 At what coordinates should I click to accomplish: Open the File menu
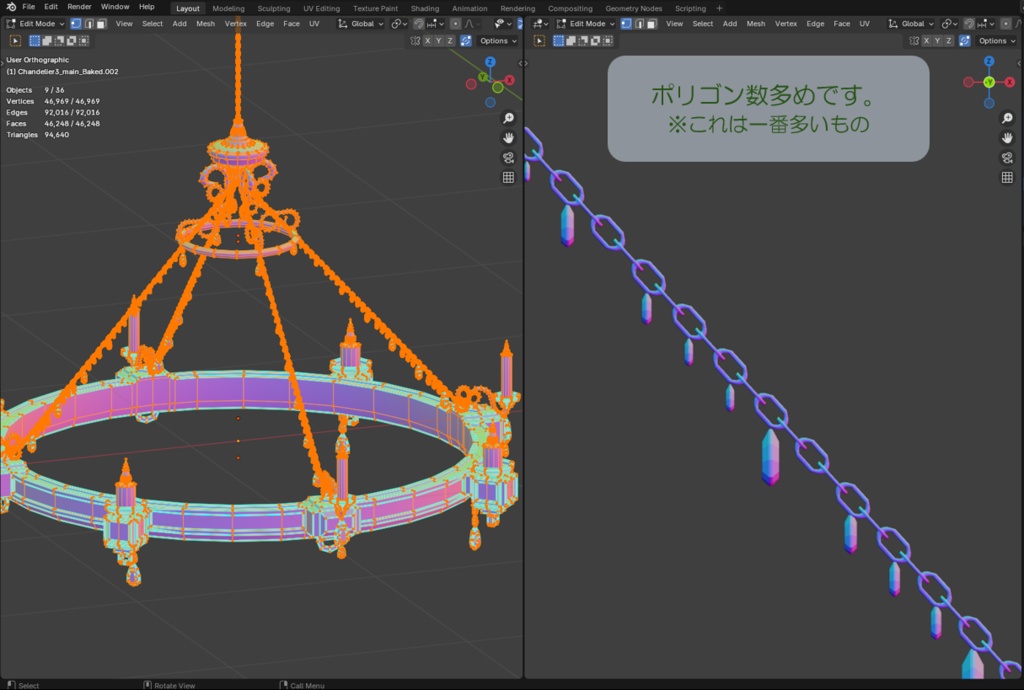pos(29,7)
